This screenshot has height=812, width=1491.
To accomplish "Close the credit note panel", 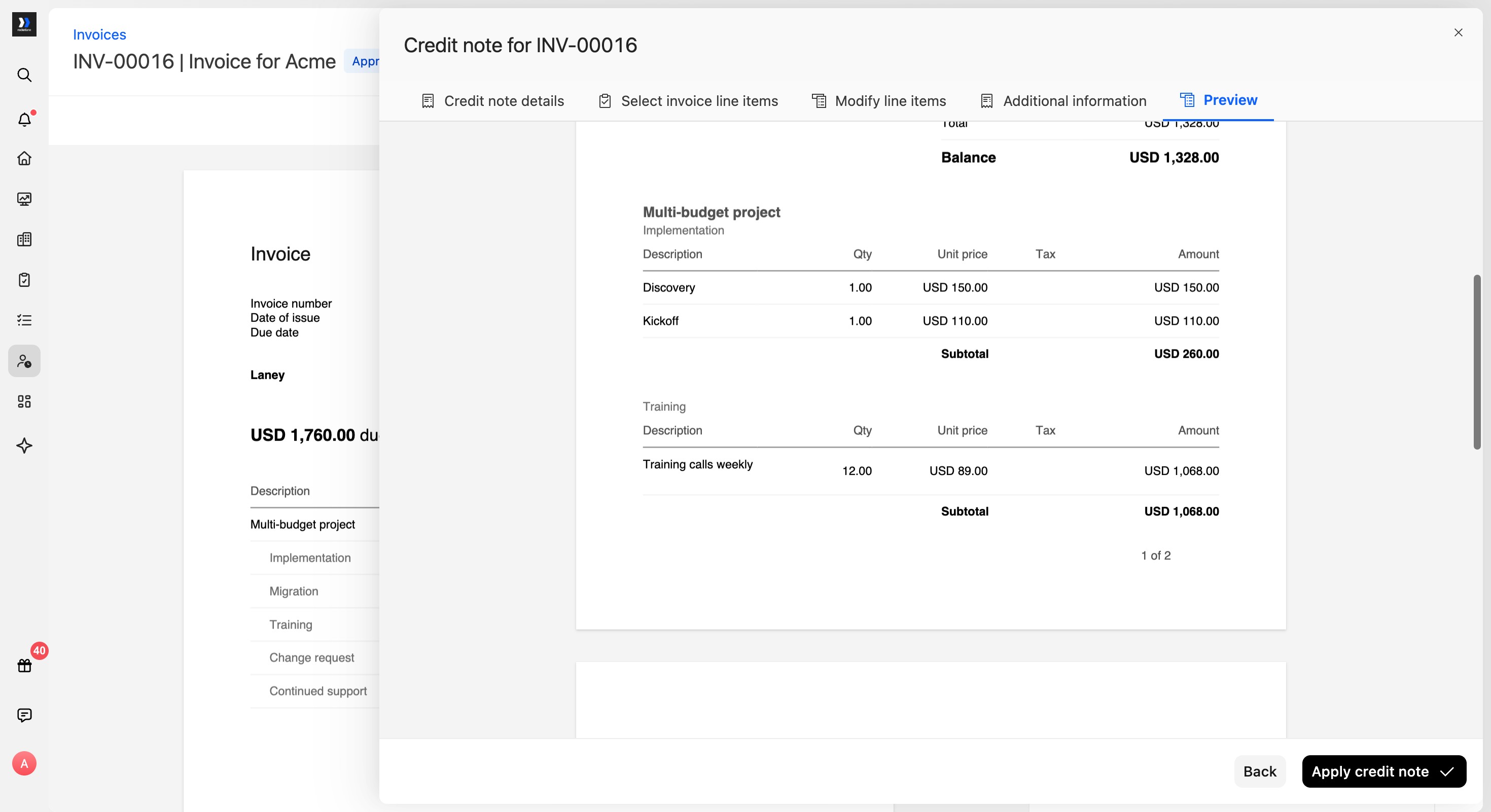I will (x=1458, y=32).
